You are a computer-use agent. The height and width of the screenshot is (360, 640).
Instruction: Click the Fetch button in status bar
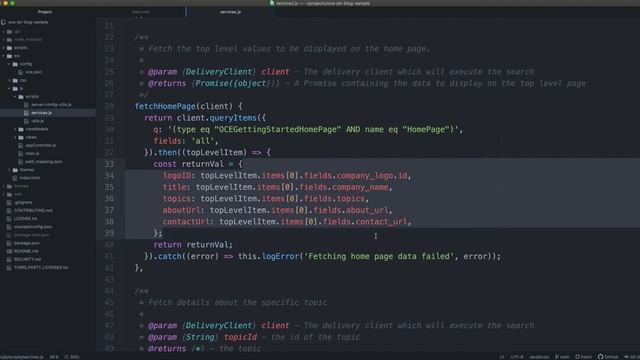[583, 357]
